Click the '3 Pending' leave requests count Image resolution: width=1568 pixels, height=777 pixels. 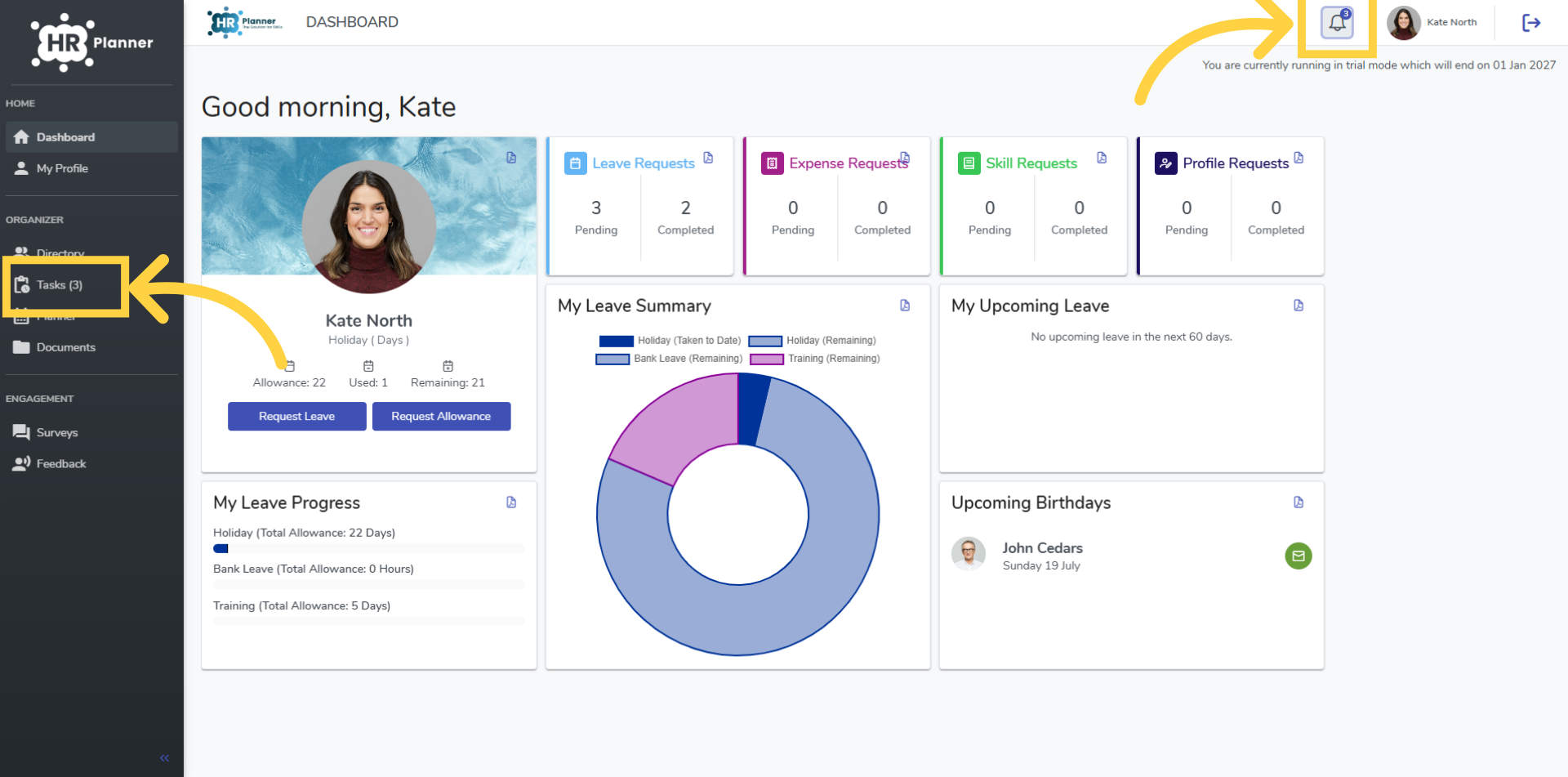pyautogui.click(x=596, y=217)
